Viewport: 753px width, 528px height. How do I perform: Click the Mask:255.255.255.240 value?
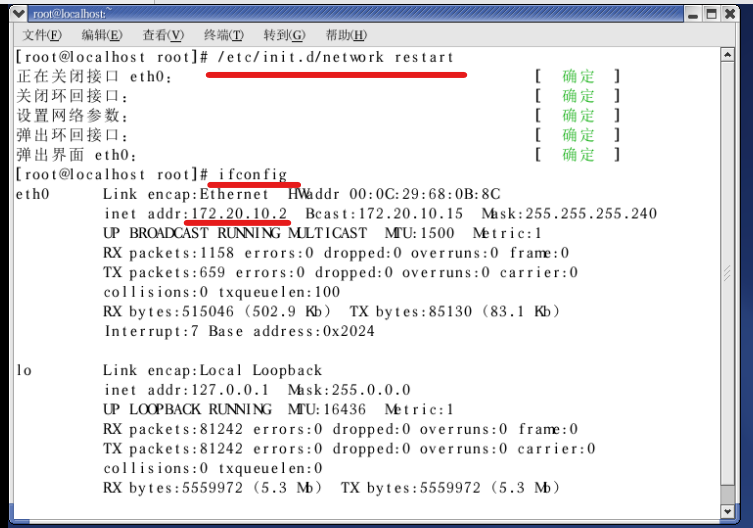pos(569,213)
